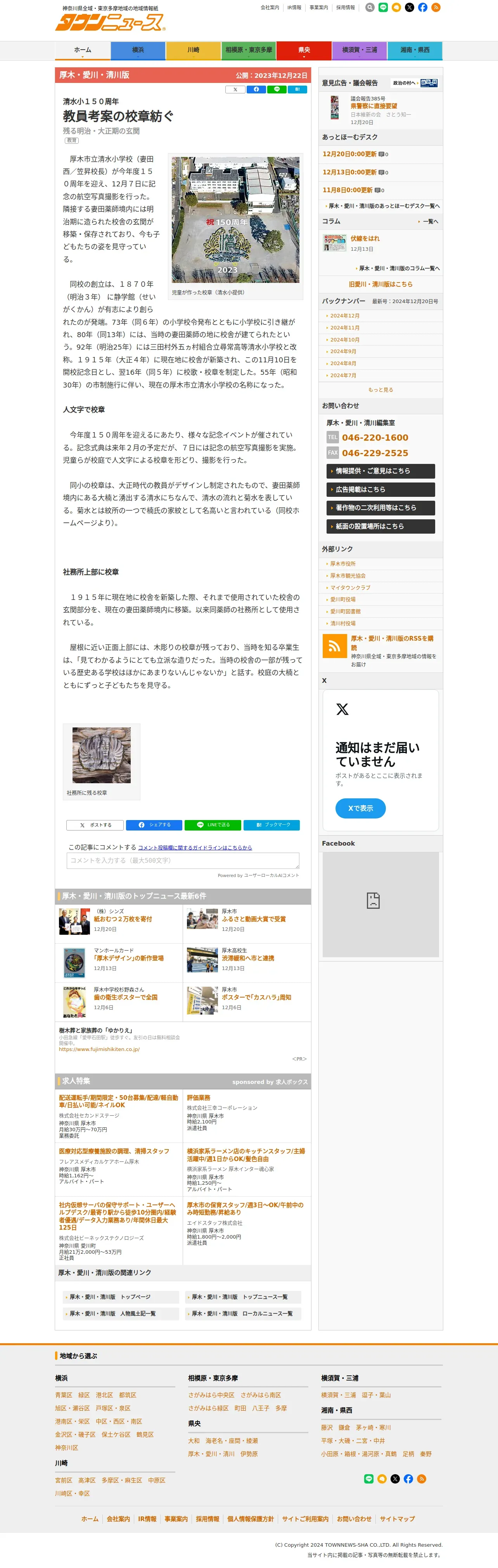Open 厚木市役所 external link

click(x=342, y=563)
